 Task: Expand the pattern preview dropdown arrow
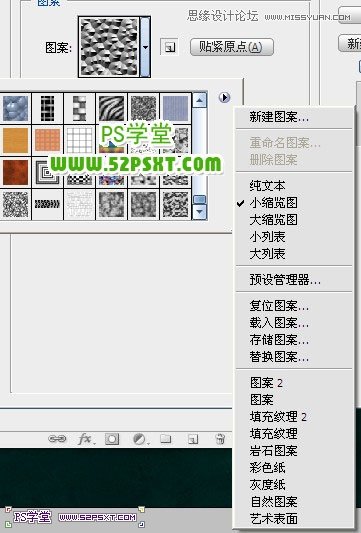coord(145,47)
